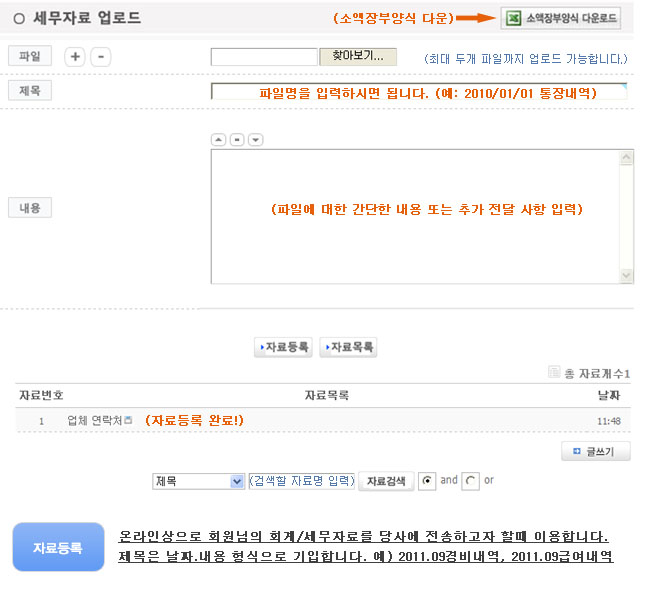Click the scroll-down arrow in content textarea
The image size is (645, 596).
click(627, 276)
